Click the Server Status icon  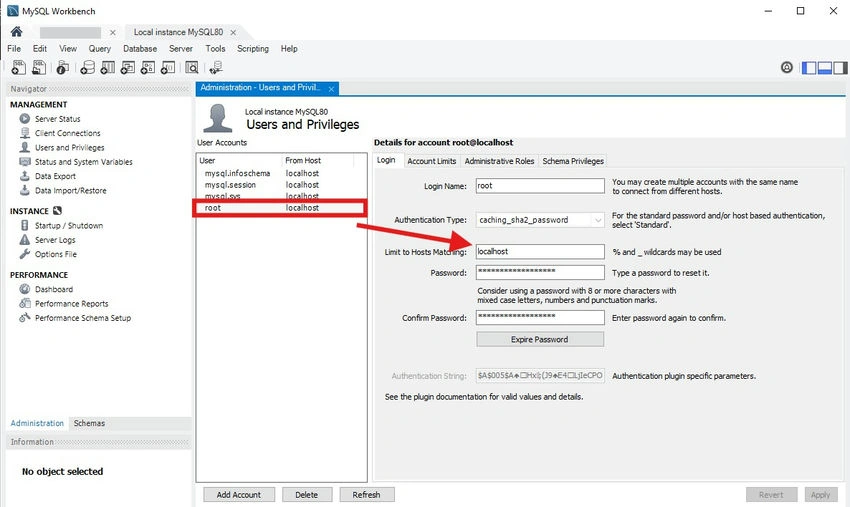tap(25, 118)
